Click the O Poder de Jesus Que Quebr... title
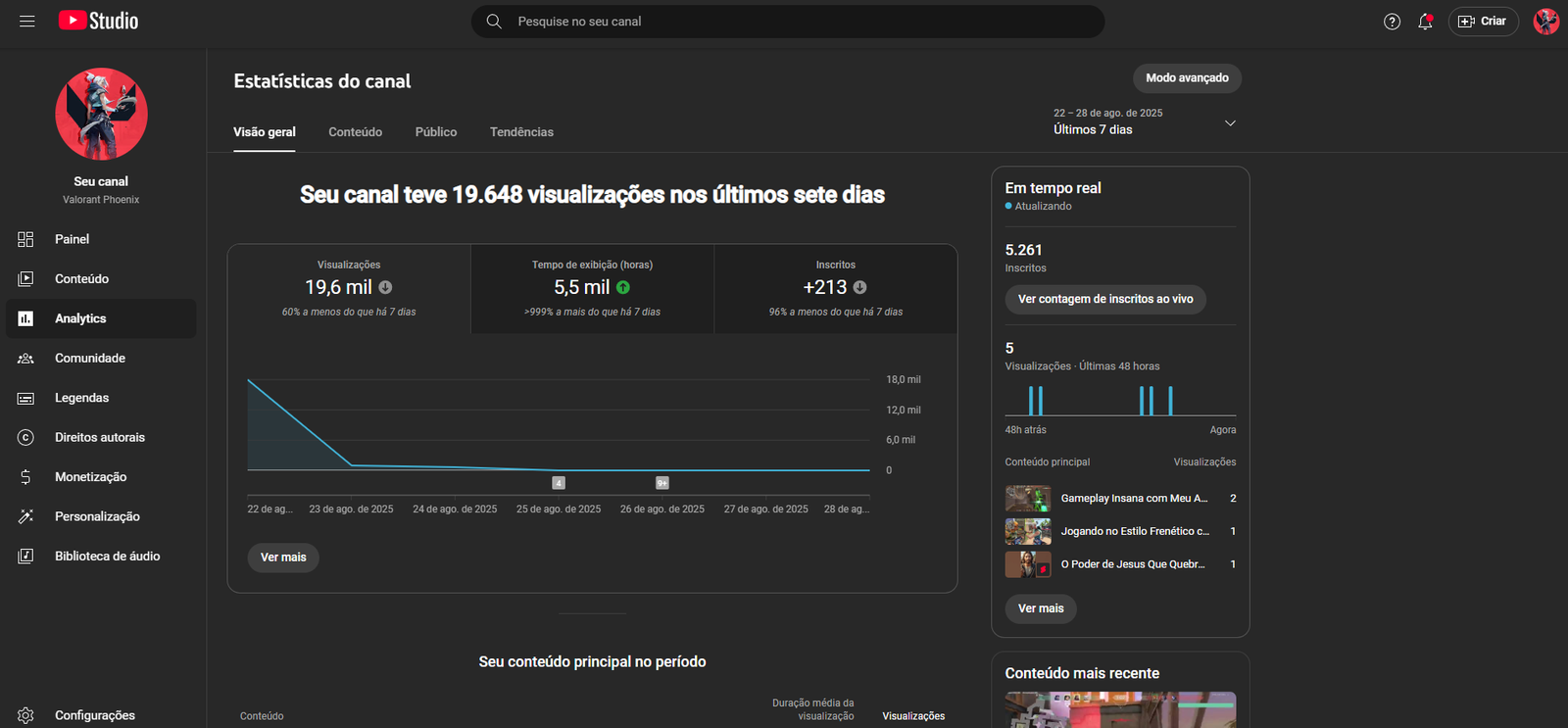 point(1134,564)
